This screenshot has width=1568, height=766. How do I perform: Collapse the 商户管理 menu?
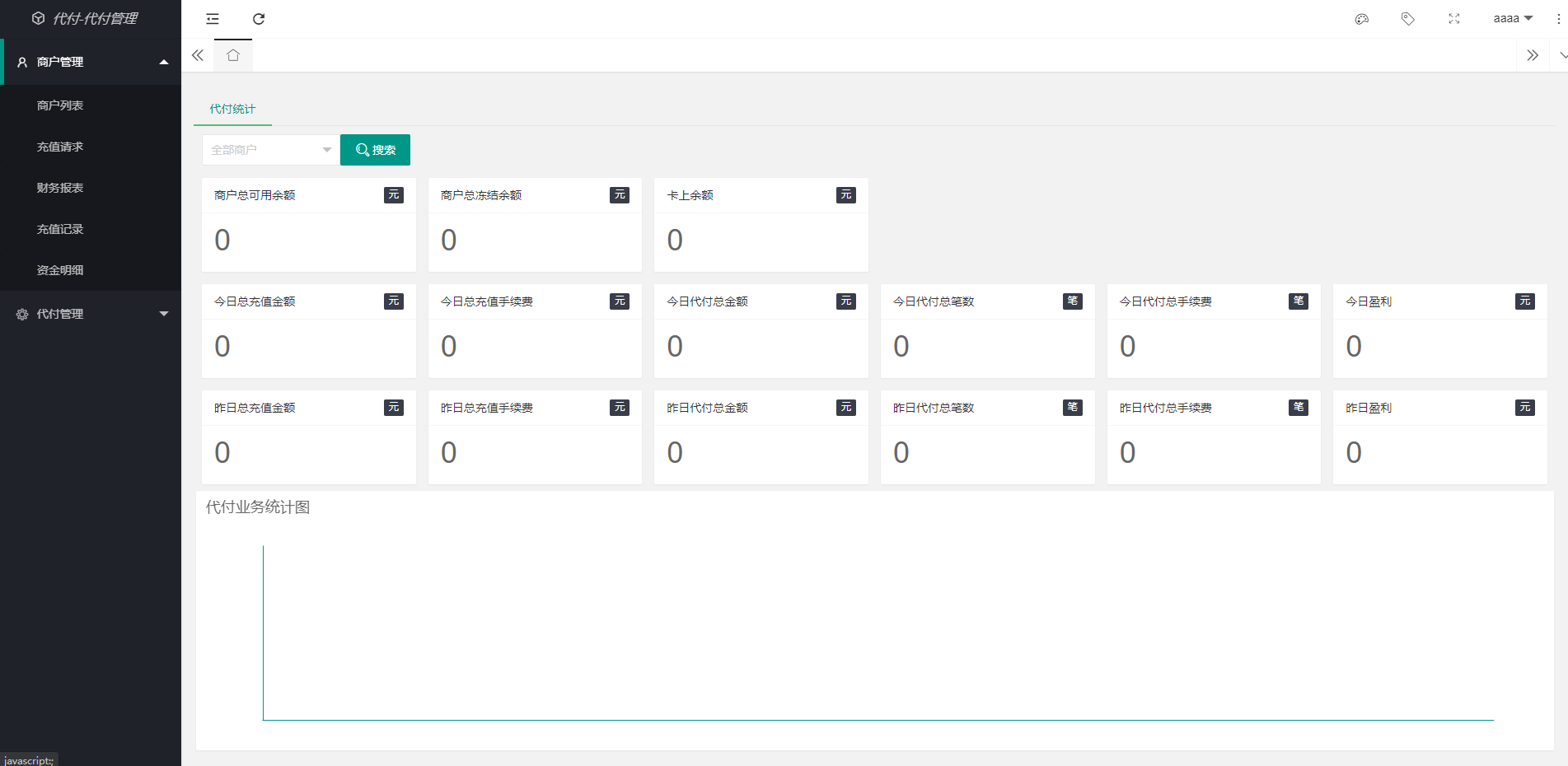coord(91,62)
